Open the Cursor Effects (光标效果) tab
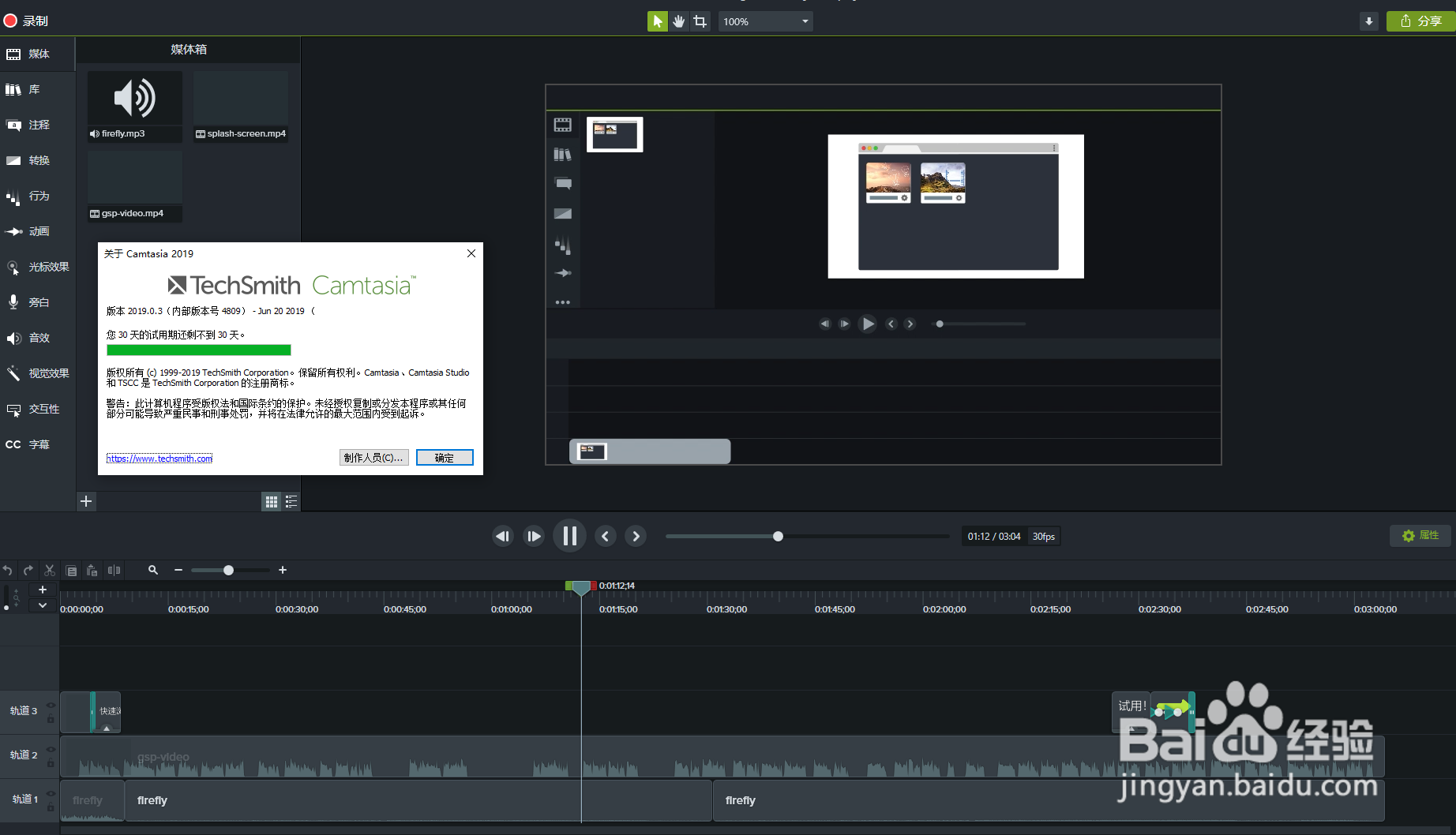Screen dimensions: 1456x835 37,267
